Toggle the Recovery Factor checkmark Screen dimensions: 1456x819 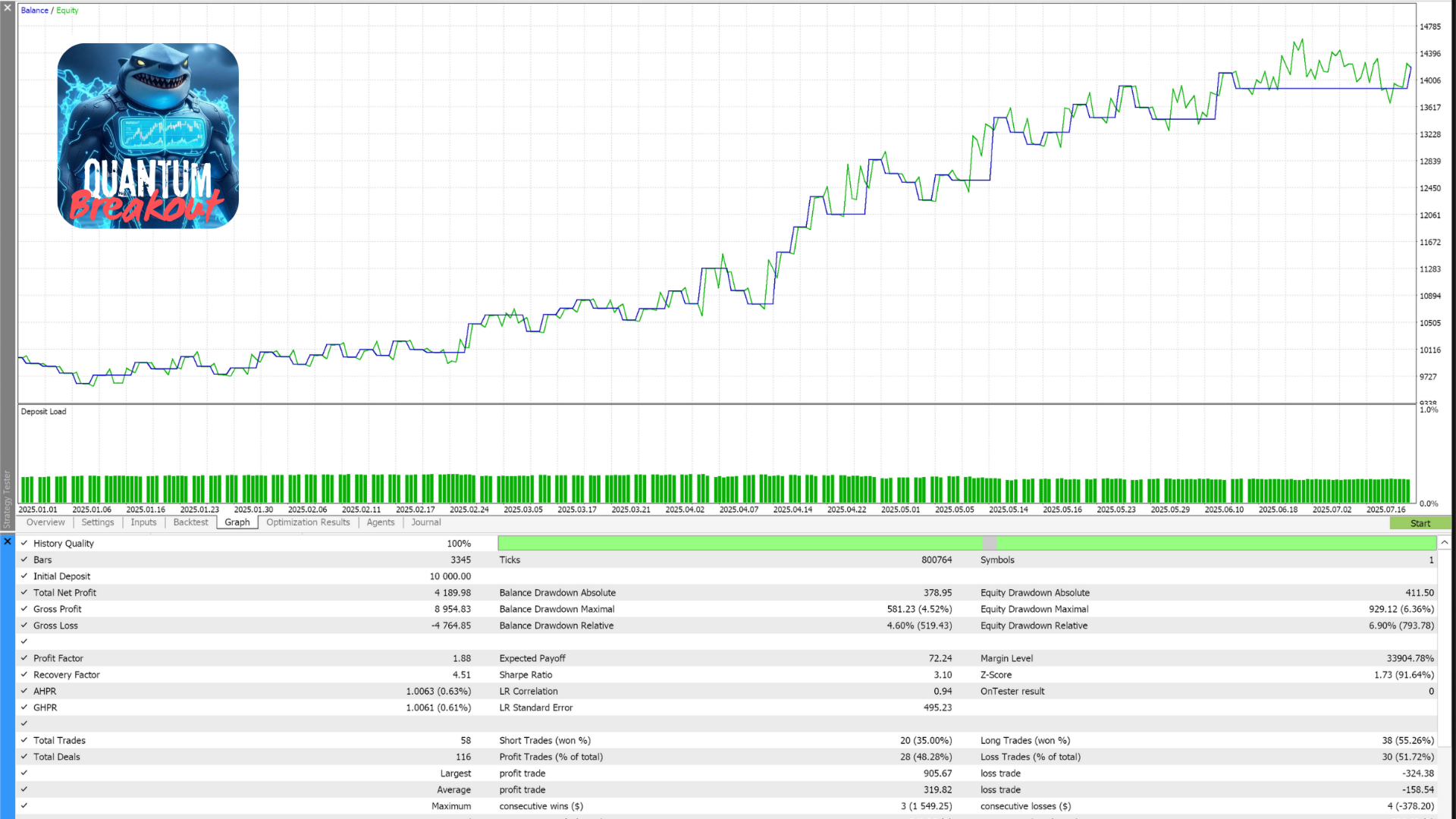pyautogui.click(x=24, y=675)
